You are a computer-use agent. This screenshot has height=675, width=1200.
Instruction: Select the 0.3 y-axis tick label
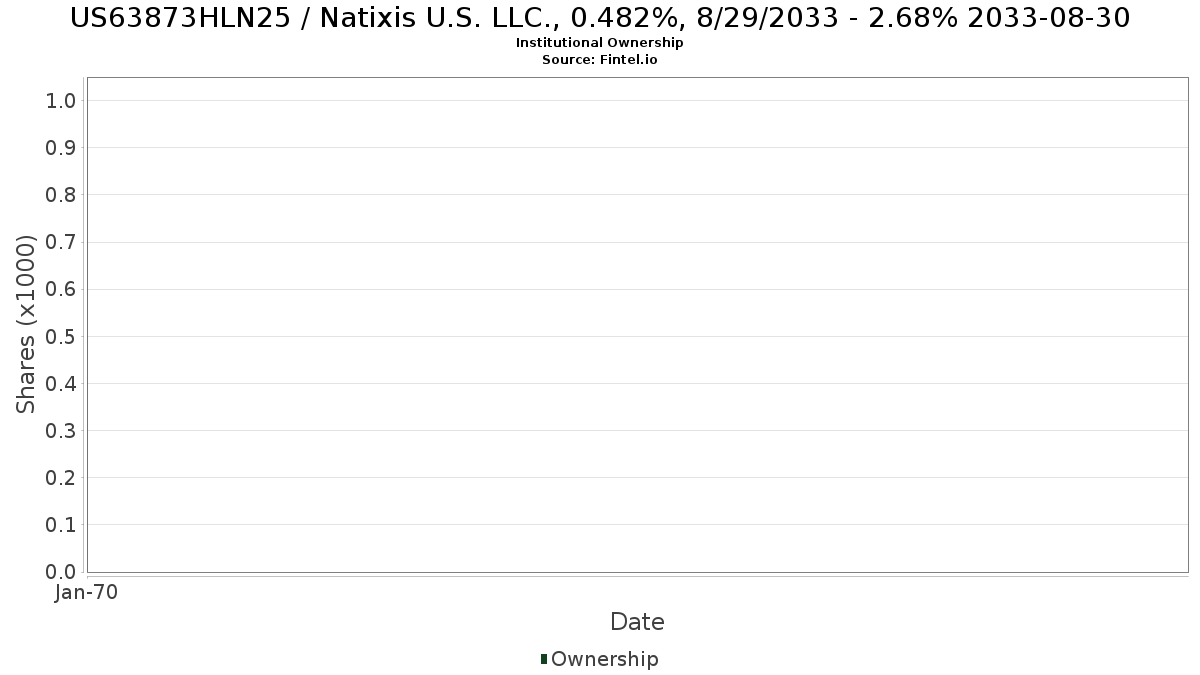pos(61,430)
